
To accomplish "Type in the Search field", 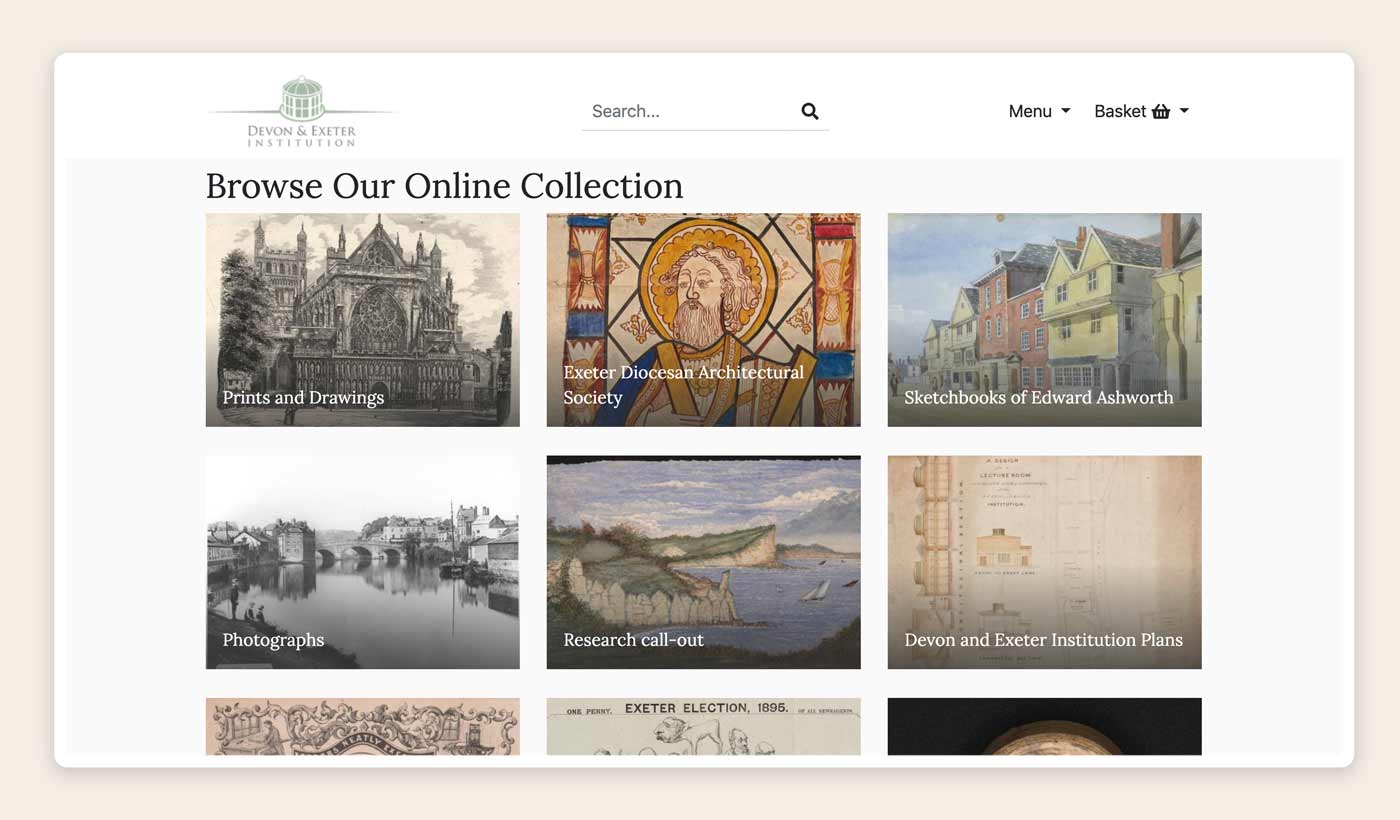I will (x=690, y=111).
